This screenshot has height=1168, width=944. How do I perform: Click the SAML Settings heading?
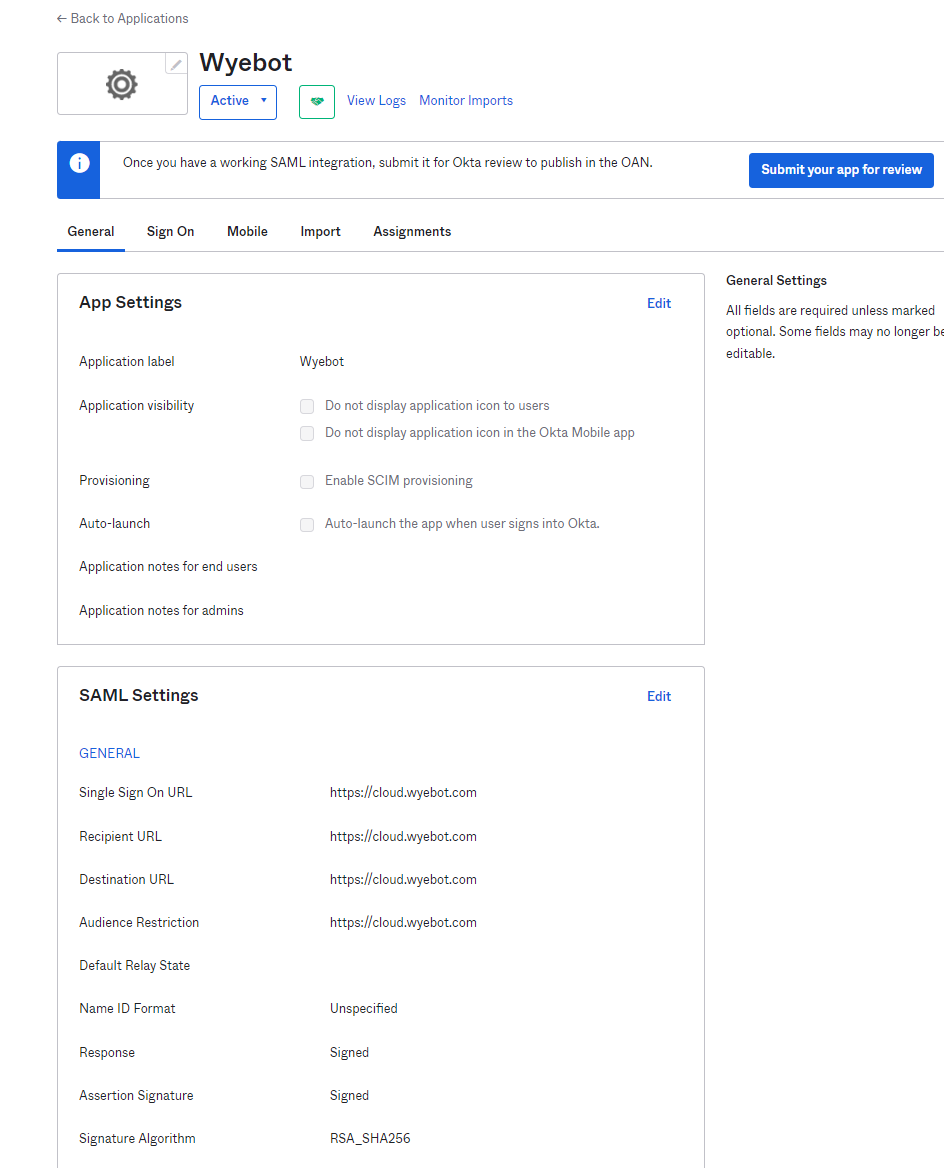[x=139, y=696]
